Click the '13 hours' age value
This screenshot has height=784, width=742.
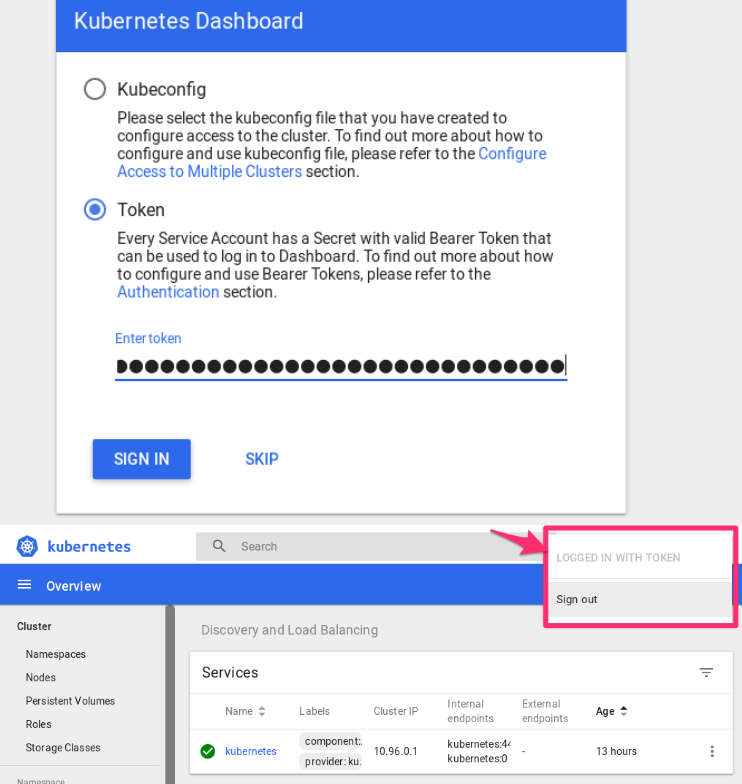(x=616, y=751)
